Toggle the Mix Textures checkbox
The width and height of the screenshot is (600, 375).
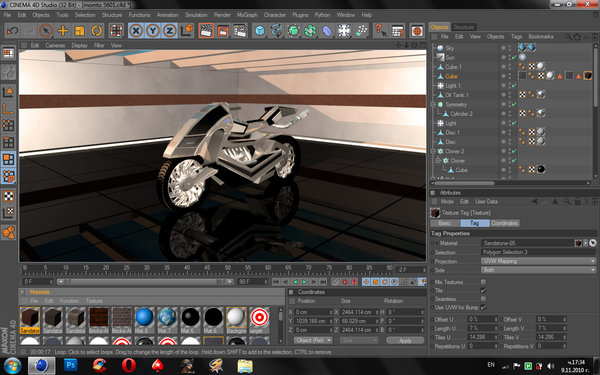483,282
